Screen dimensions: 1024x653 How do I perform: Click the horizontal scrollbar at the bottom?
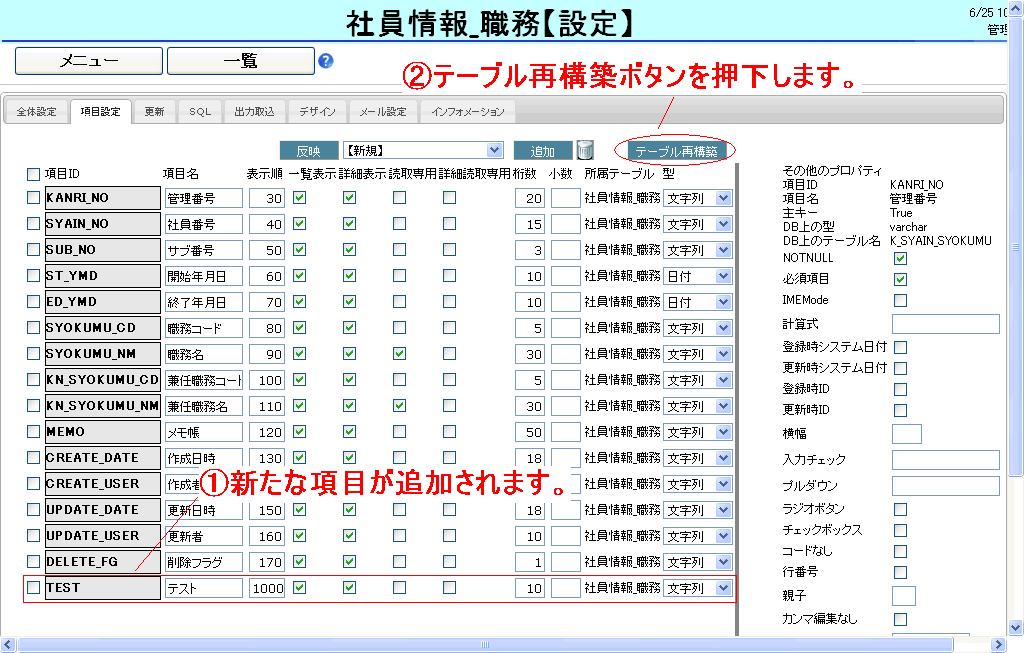[500, 644]
